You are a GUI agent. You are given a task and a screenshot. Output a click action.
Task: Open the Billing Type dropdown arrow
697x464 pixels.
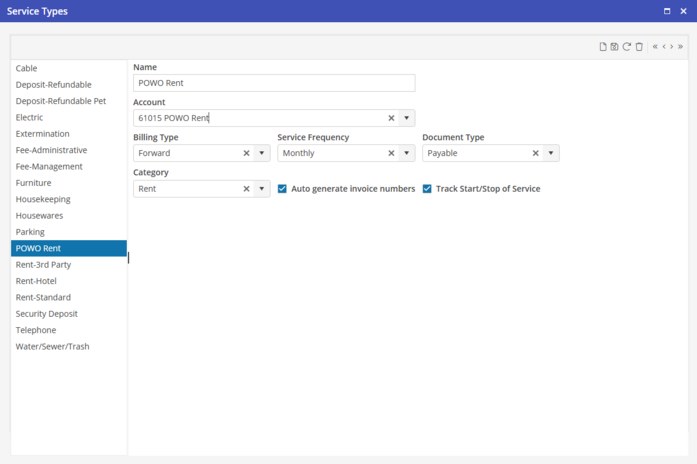pos(262,153)
